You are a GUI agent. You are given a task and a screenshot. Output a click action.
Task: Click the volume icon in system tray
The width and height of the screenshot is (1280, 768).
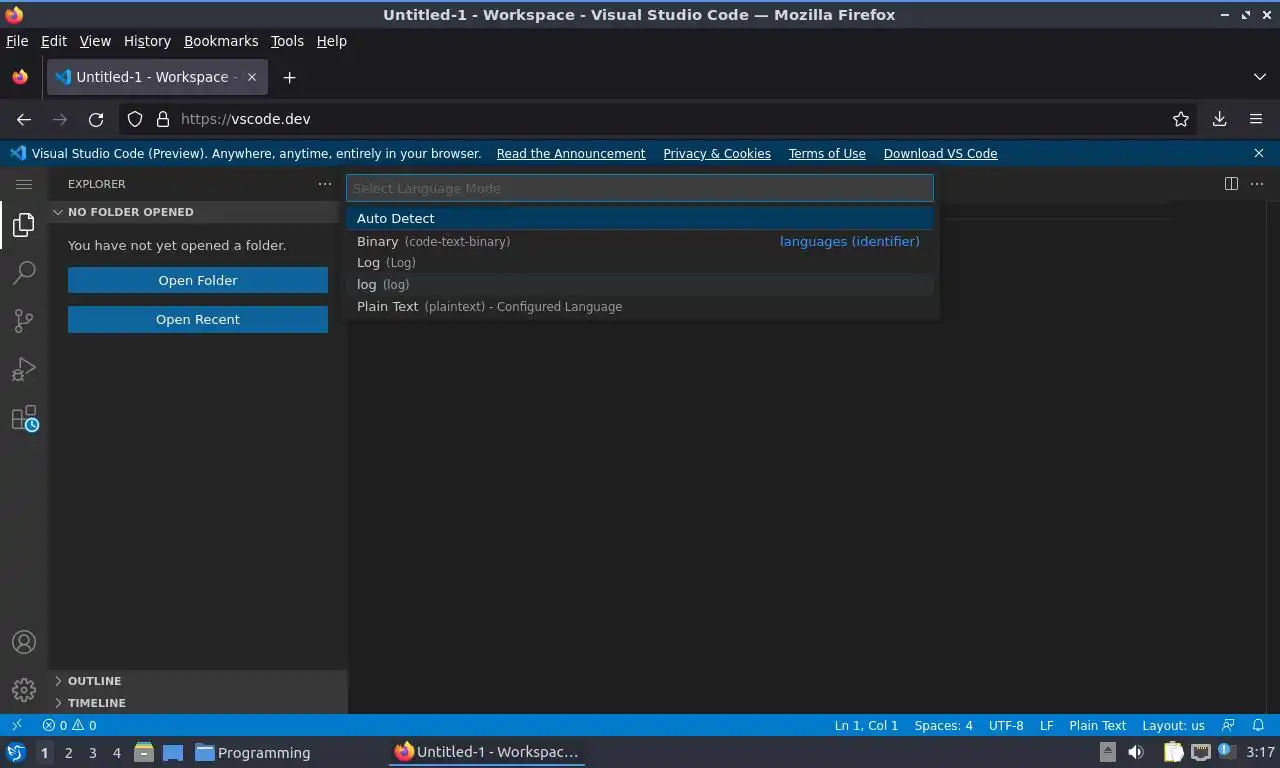click(x=1136, y=752)
